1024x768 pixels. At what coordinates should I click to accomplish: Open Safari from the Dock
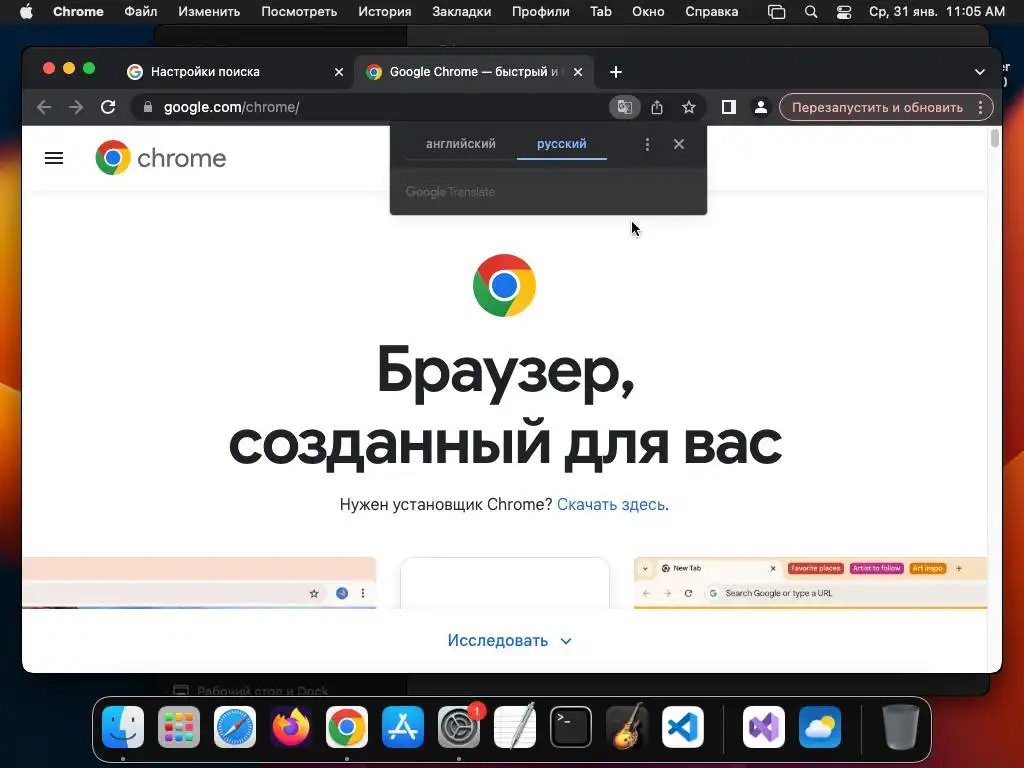[x=235, y=727]
